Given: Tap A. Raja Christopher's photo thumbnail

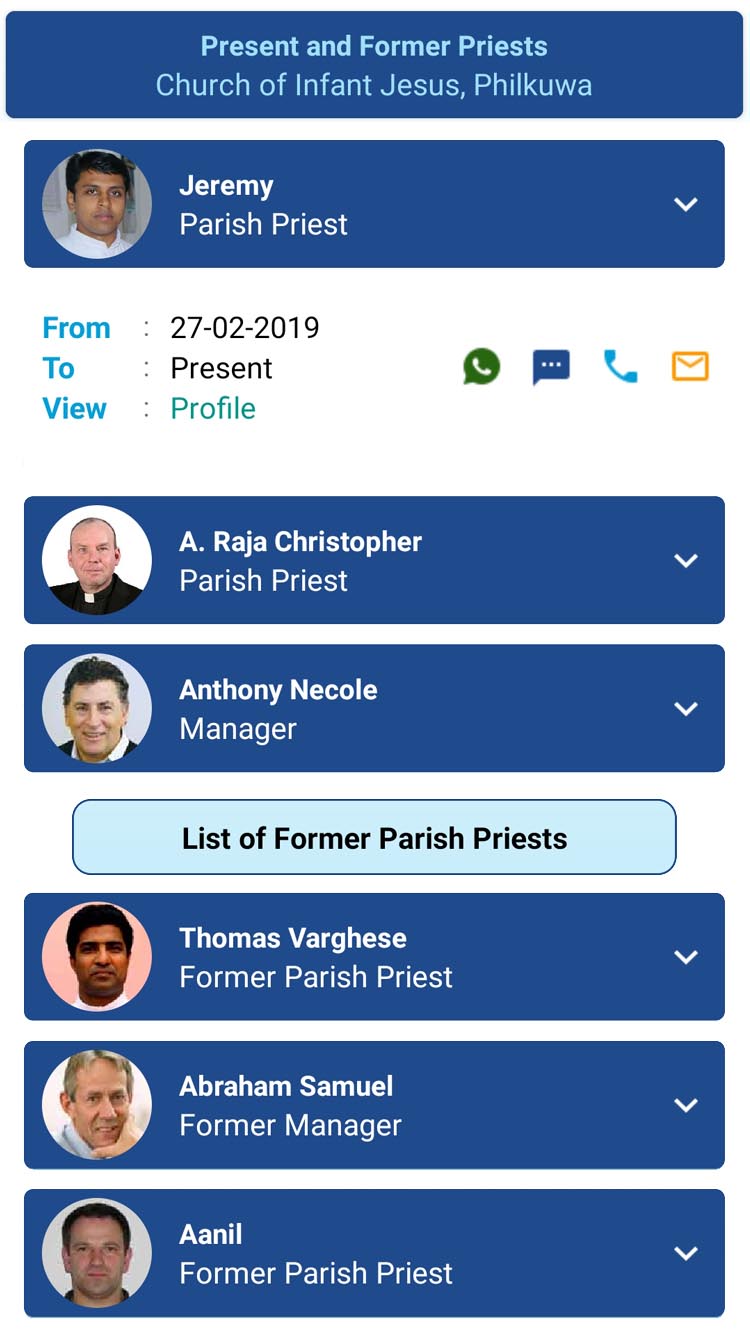Looking at the screenshot, I should [x=97, y=560].
